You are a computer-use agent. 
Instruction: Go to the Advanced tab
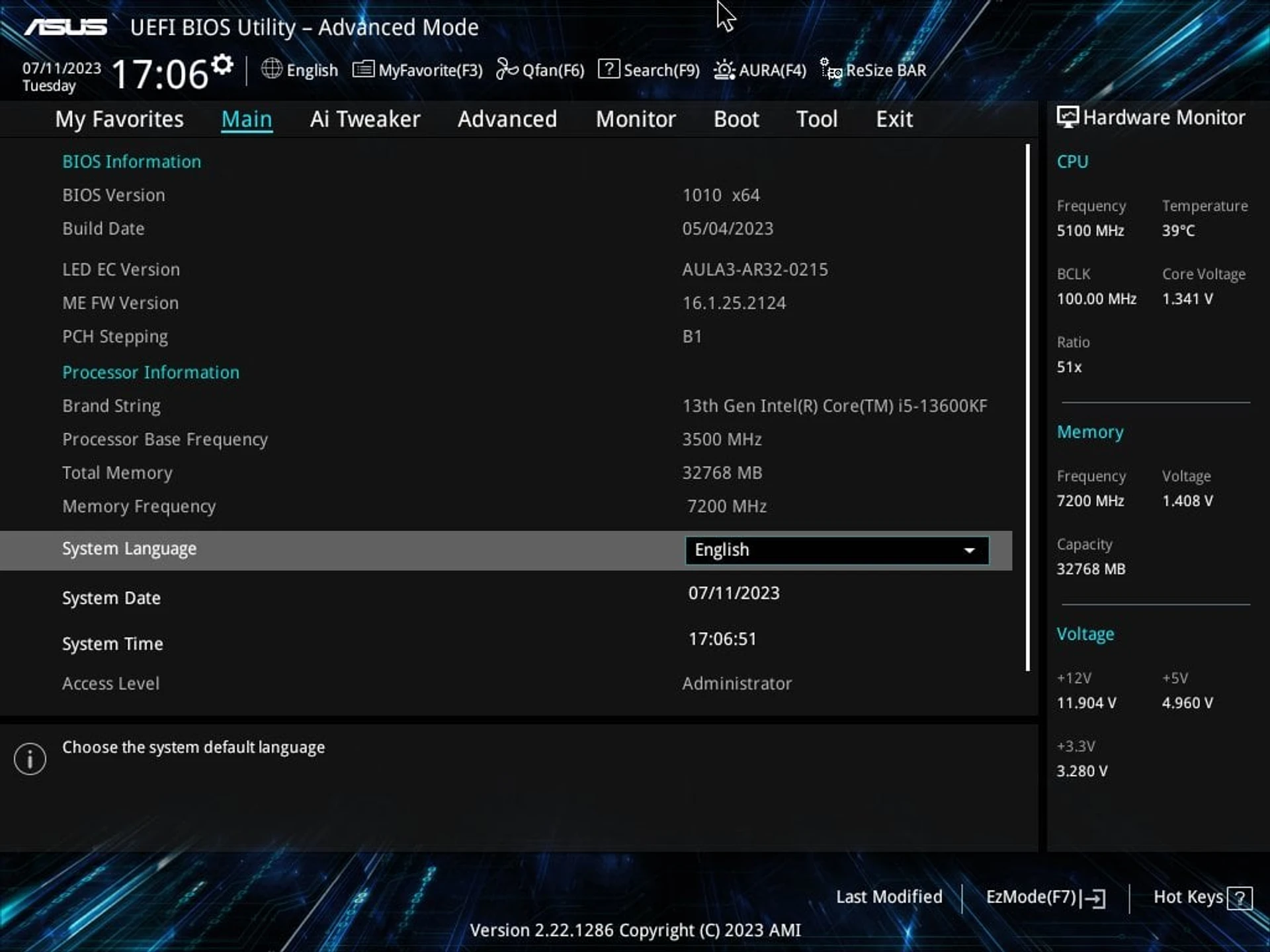507,120
